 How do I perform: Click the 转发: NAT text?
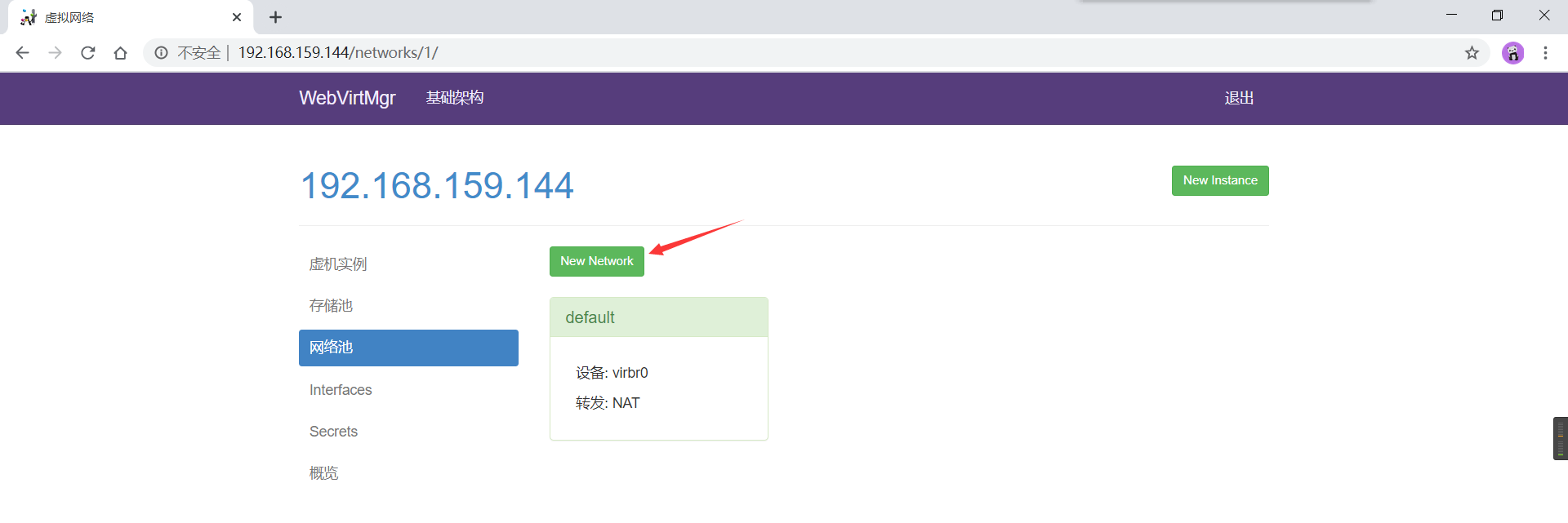(x=608, y=403)
